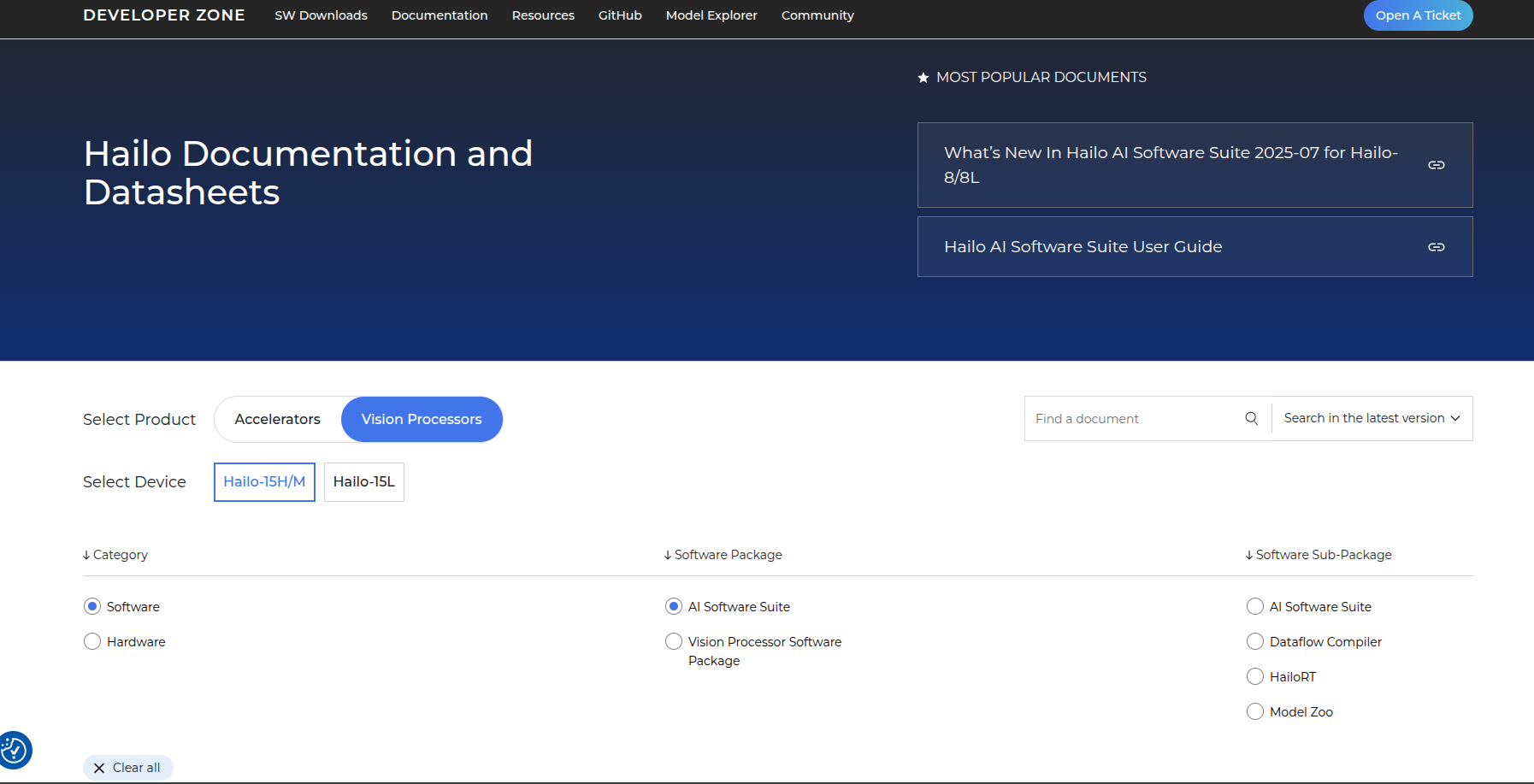Image resolution: width=1534 pixels, height=784 pixels.
Task: Click link icon on User Guide card
Action: 1437,247
